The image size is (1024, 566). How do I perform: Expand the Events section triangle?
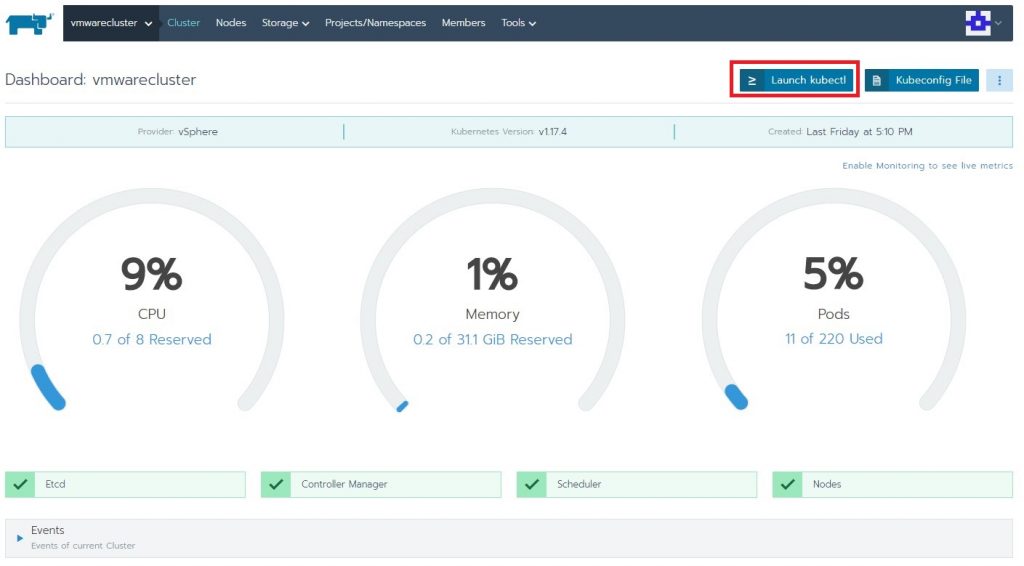(20, 538)
